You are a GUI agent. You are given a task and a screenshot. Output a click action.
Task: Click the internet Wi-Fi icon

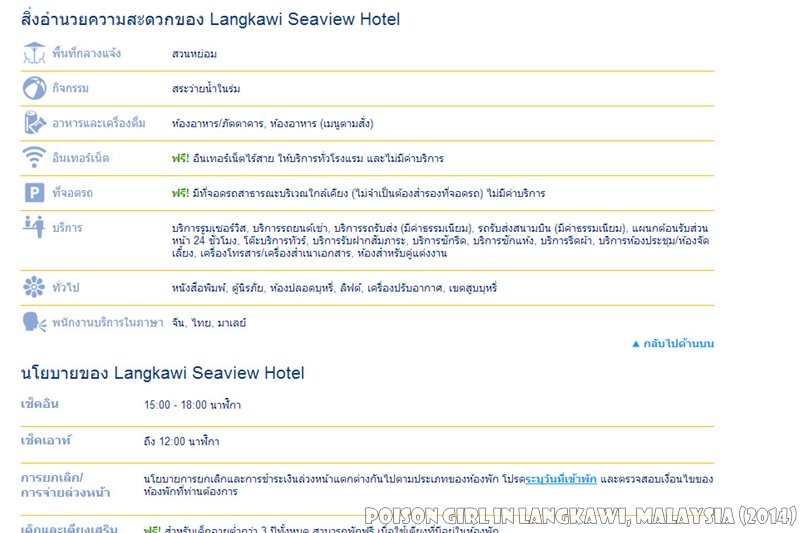pyautogui.click(x=34, y=157)
